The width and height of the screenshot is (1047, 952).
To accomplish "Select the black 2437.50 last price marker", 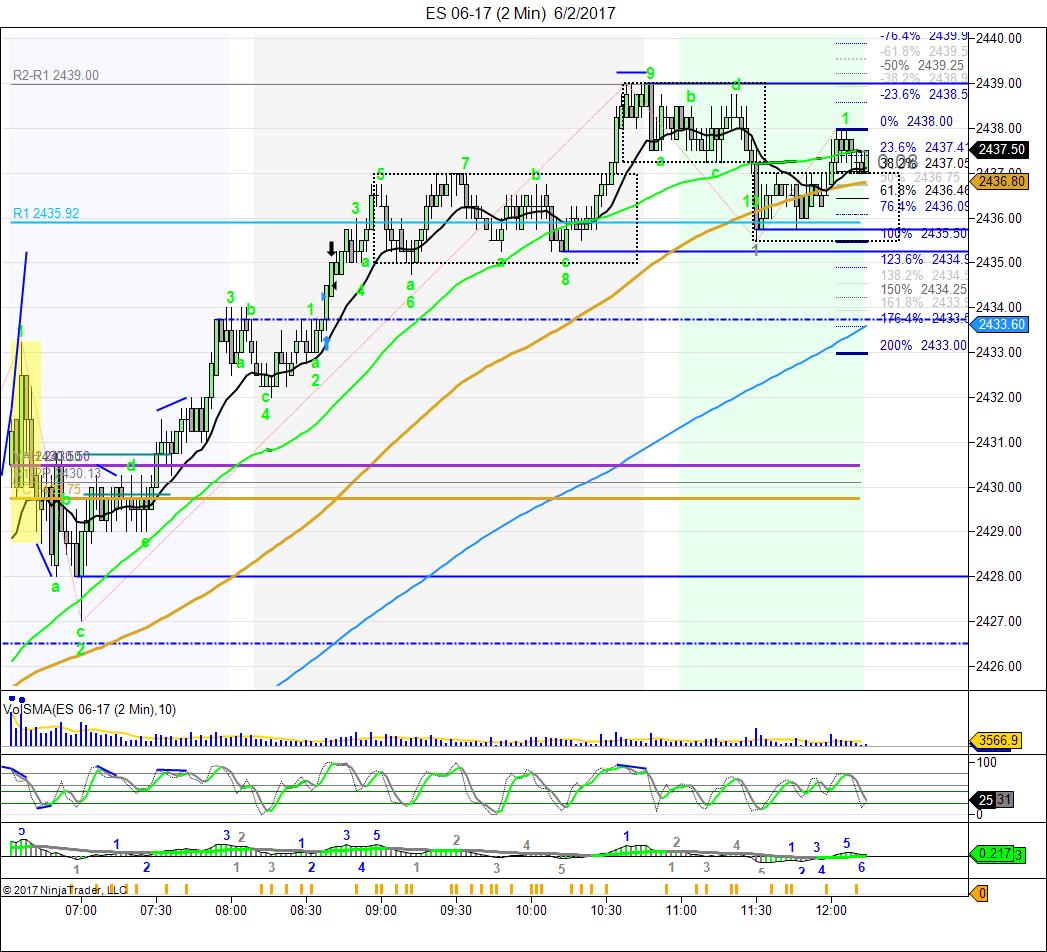I will tap(1001, 150).
